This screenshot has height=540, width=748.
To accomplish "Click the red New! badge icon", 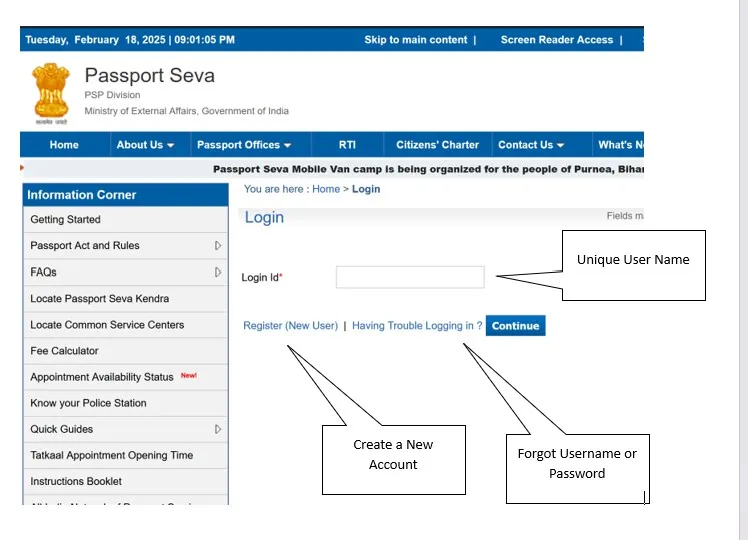I will point(189,375).
